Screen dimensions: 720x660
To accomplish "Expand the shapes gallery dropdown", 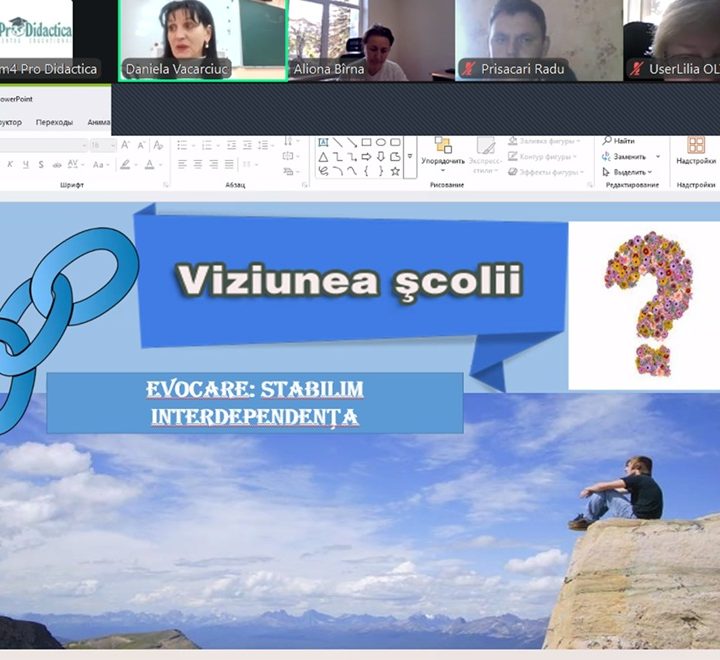I will click(x=410, y=157).
